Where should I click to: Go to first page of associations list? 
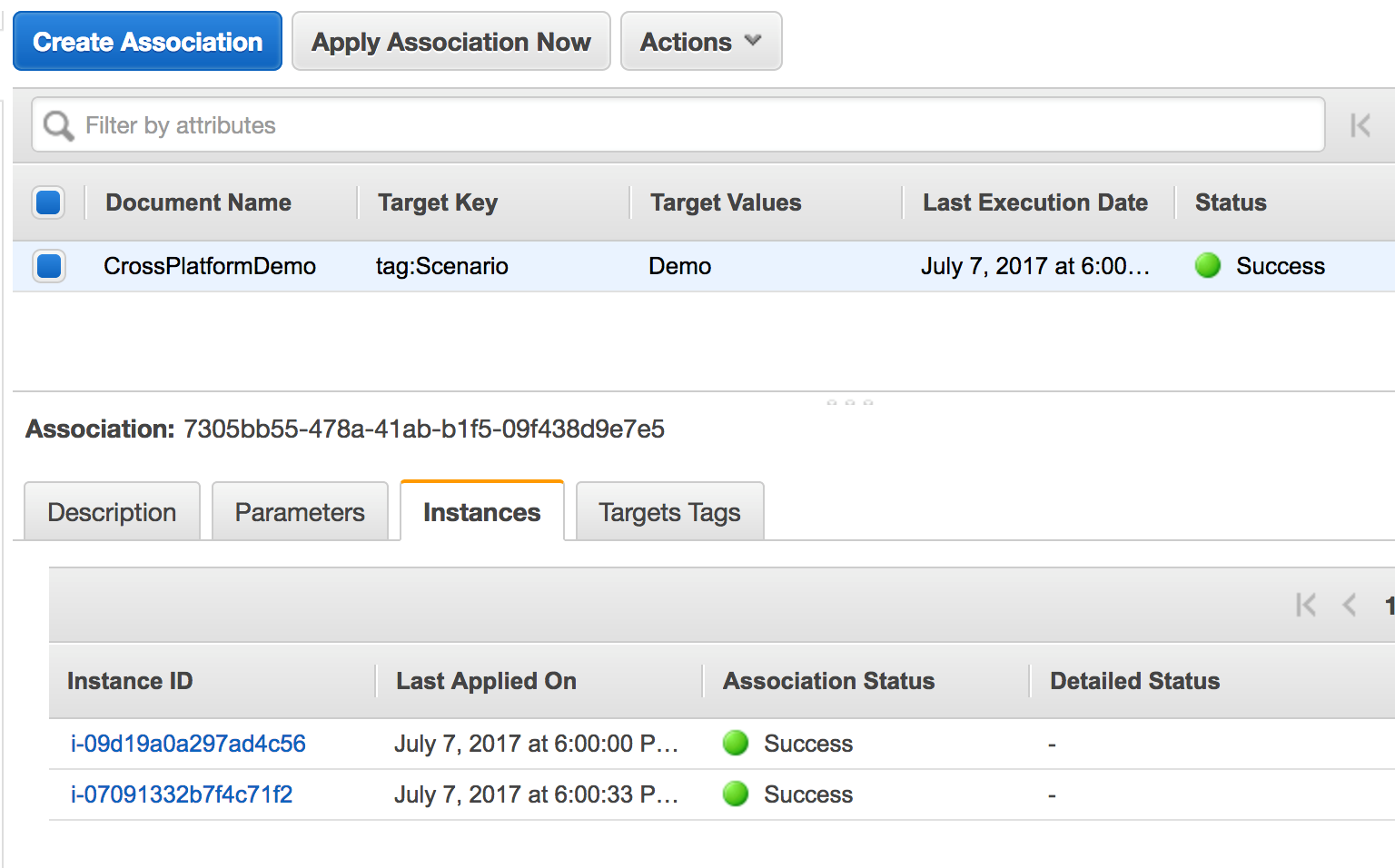click(x=1360, y=125)
